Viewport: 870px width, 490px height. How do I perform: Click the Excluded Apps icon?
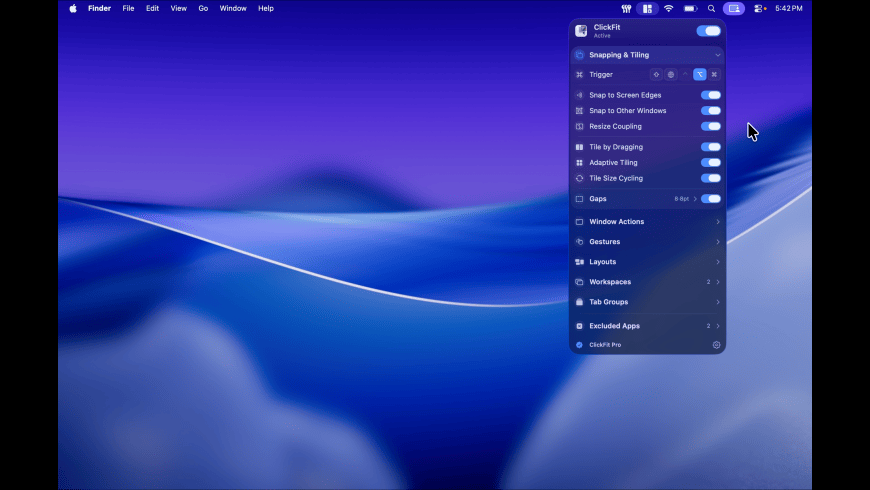[579, 326]
